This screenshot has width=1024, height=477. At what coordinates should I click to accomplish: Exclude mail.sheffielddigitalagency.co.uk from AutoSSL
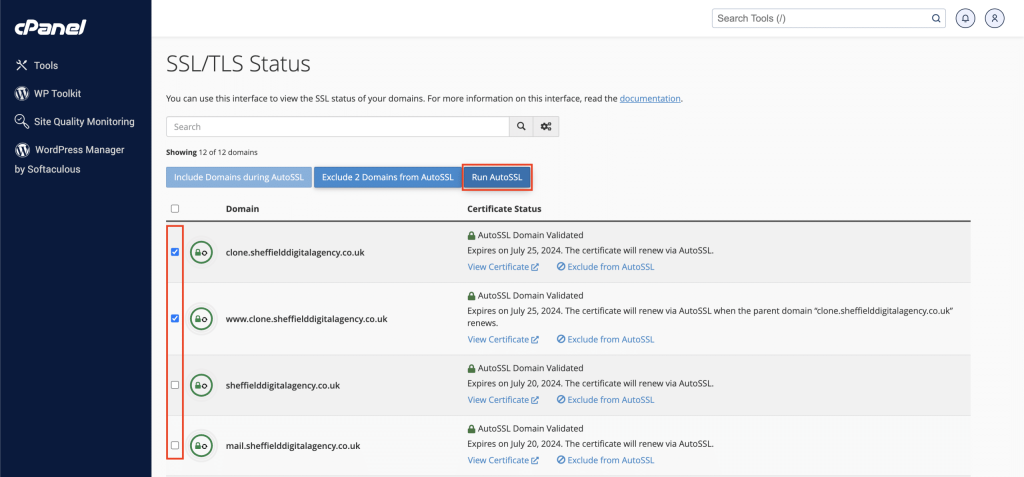click(x=605, y=460)
